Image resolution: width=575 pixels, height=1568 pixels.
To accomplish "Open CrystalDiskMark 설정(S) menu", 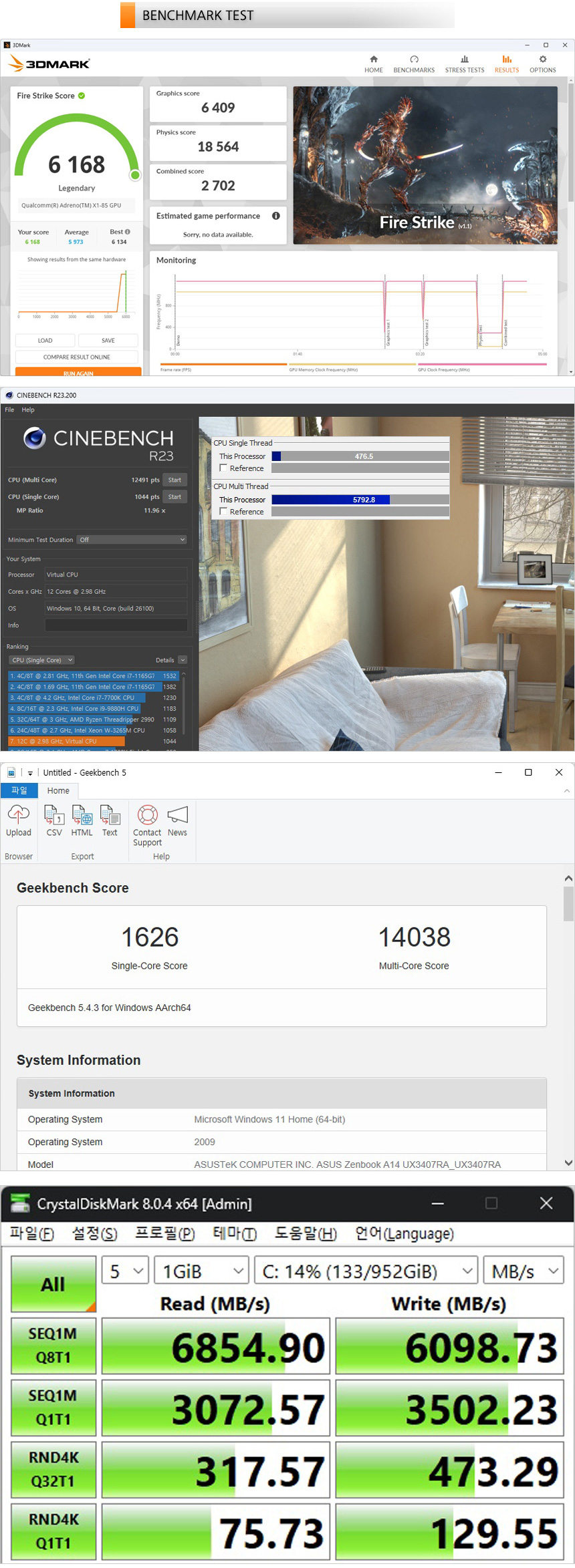I will [x=95, y=1233].
